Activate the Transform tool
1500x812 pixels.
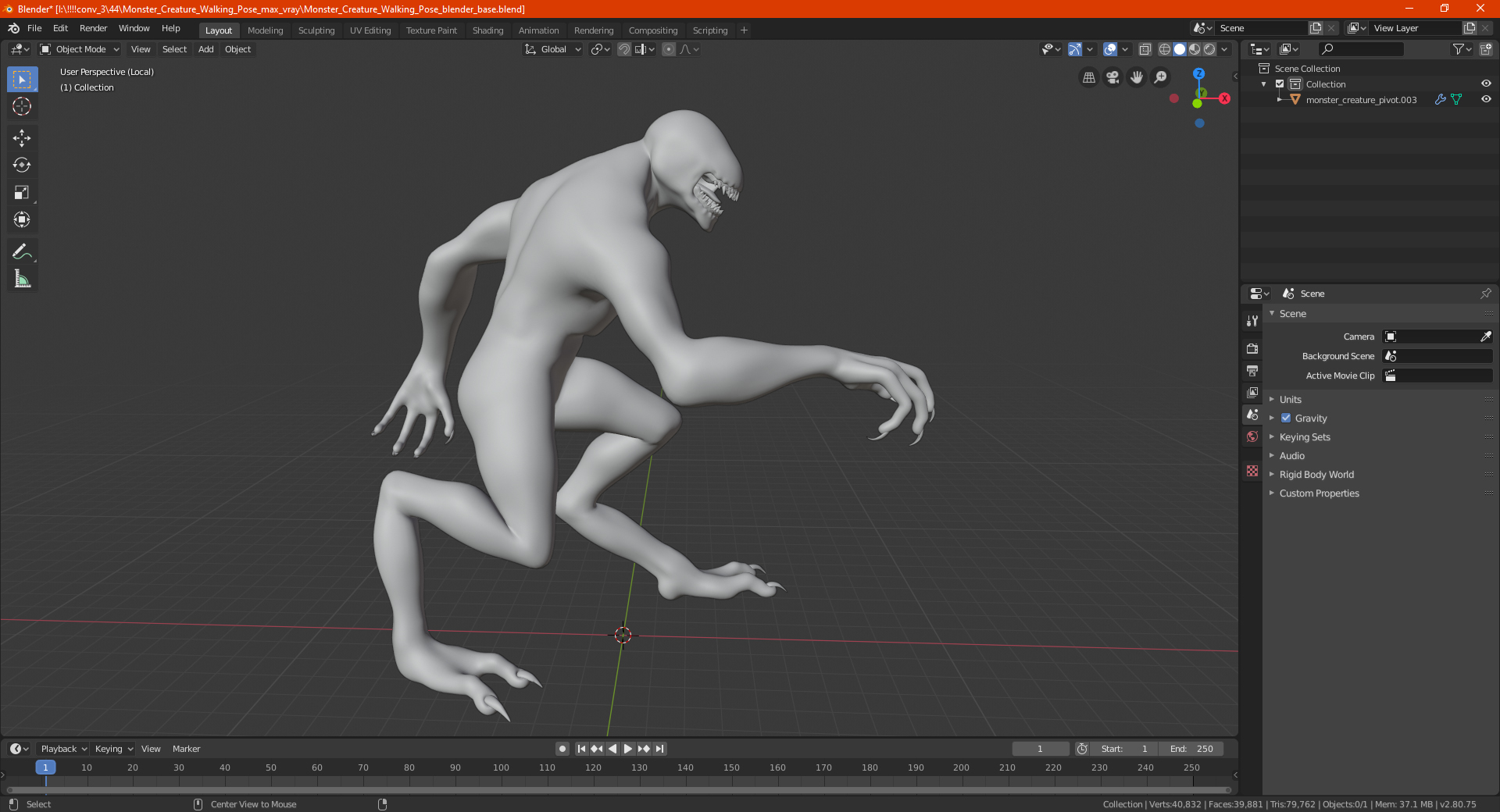pyautogui.click(x=22, y=219)
